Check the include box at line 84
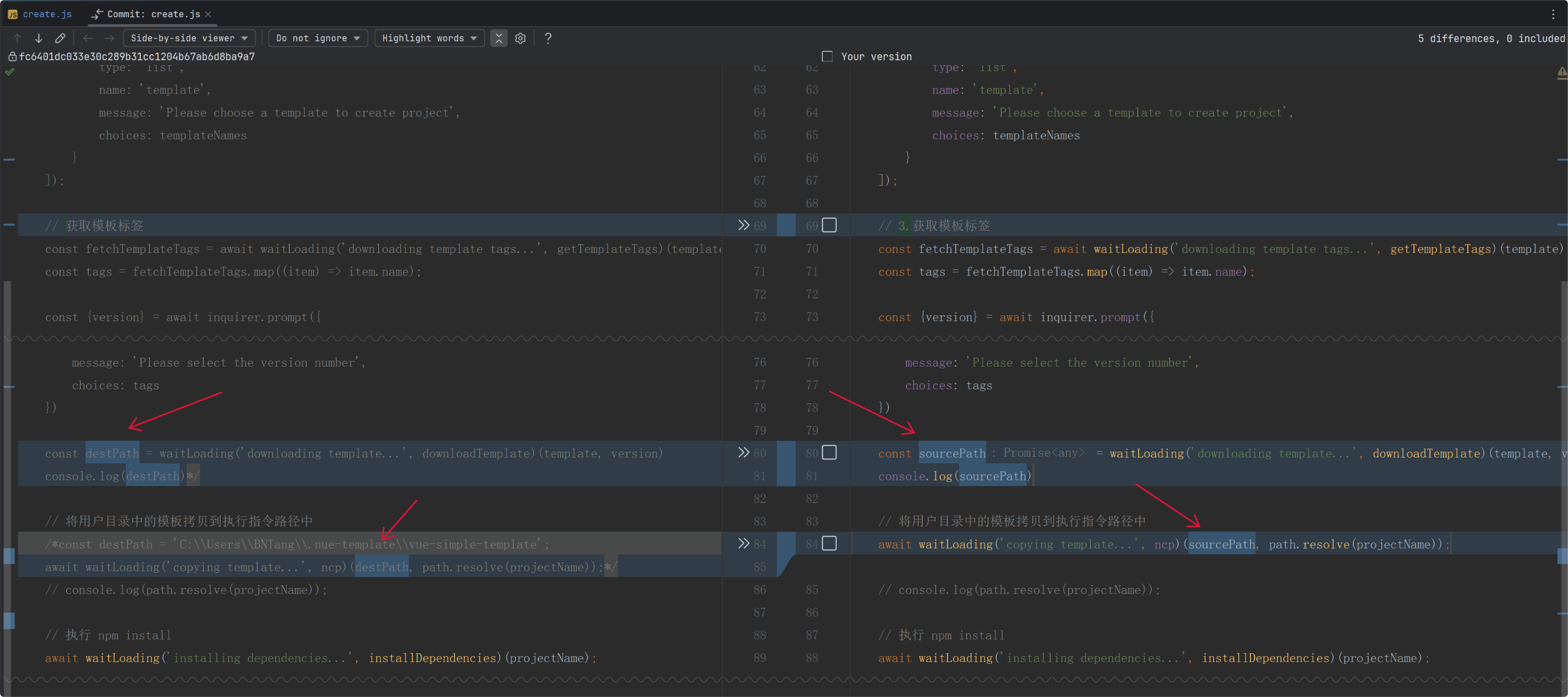 (x=829, y=543)
